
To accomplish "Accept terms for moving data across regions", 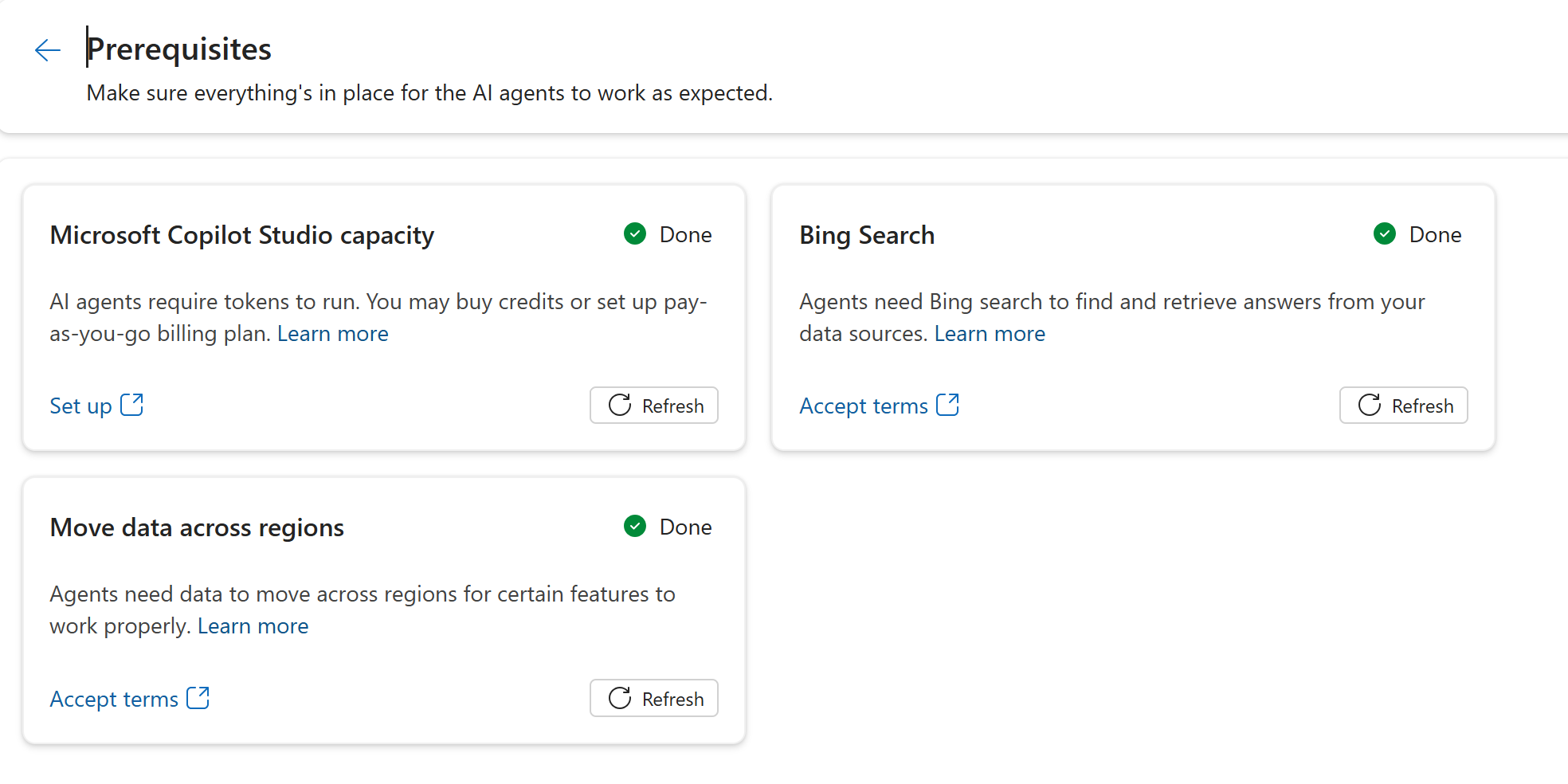I will click(x=113, y=698).
